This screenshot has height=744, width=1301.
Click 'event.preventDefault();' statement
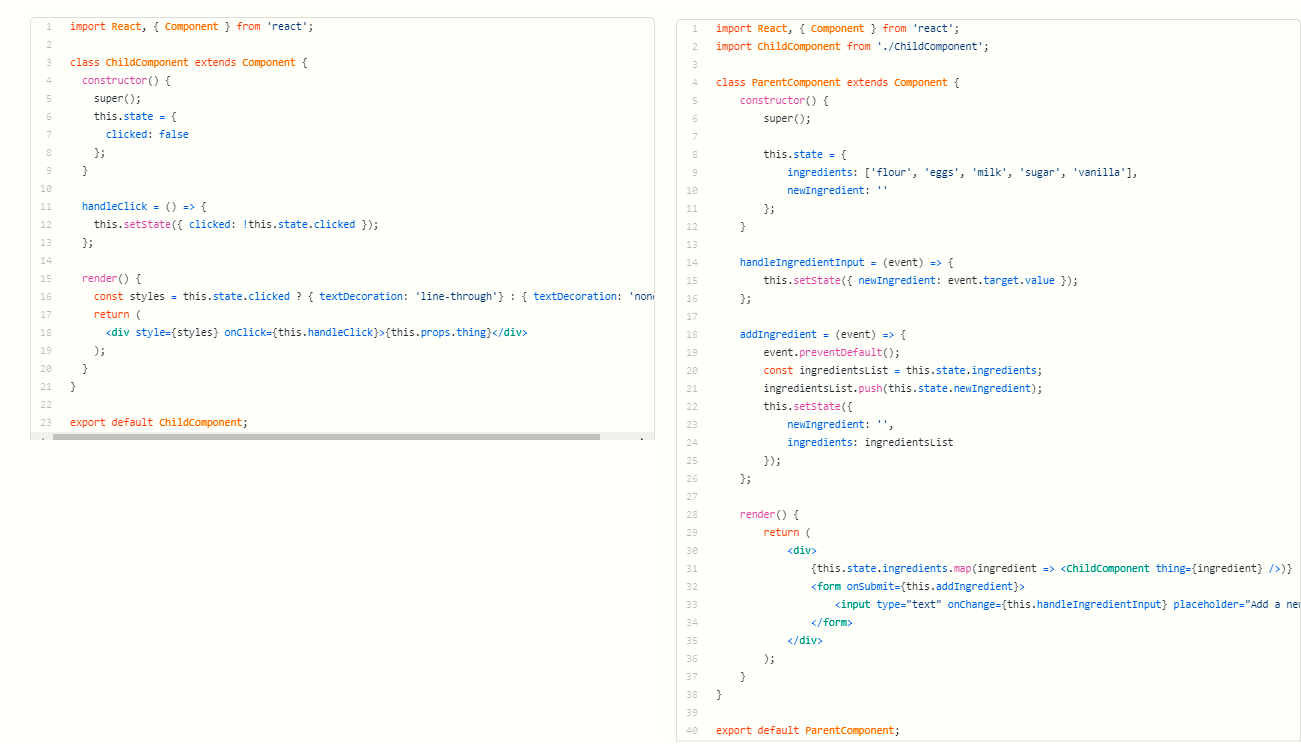831,352
